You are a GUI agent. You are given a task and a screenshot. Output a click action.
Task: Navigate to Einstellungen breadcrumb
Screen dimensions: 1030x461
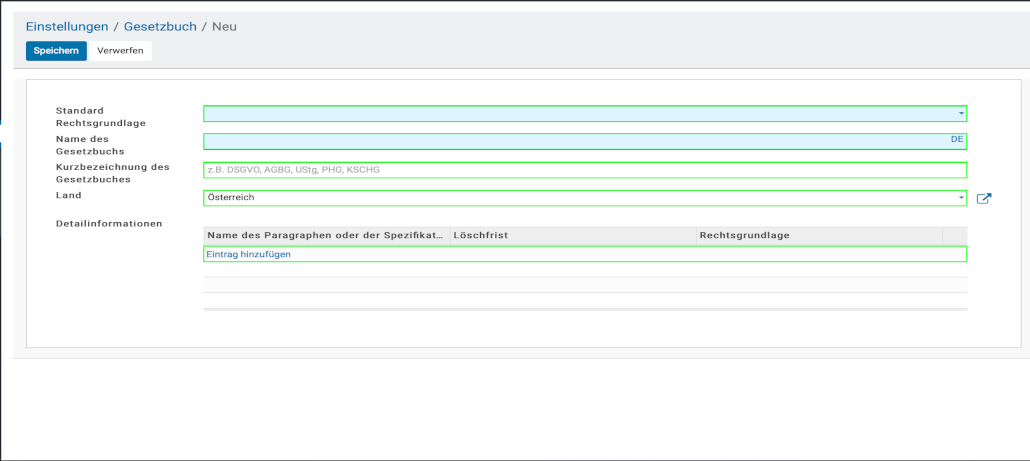pos(67,26)
